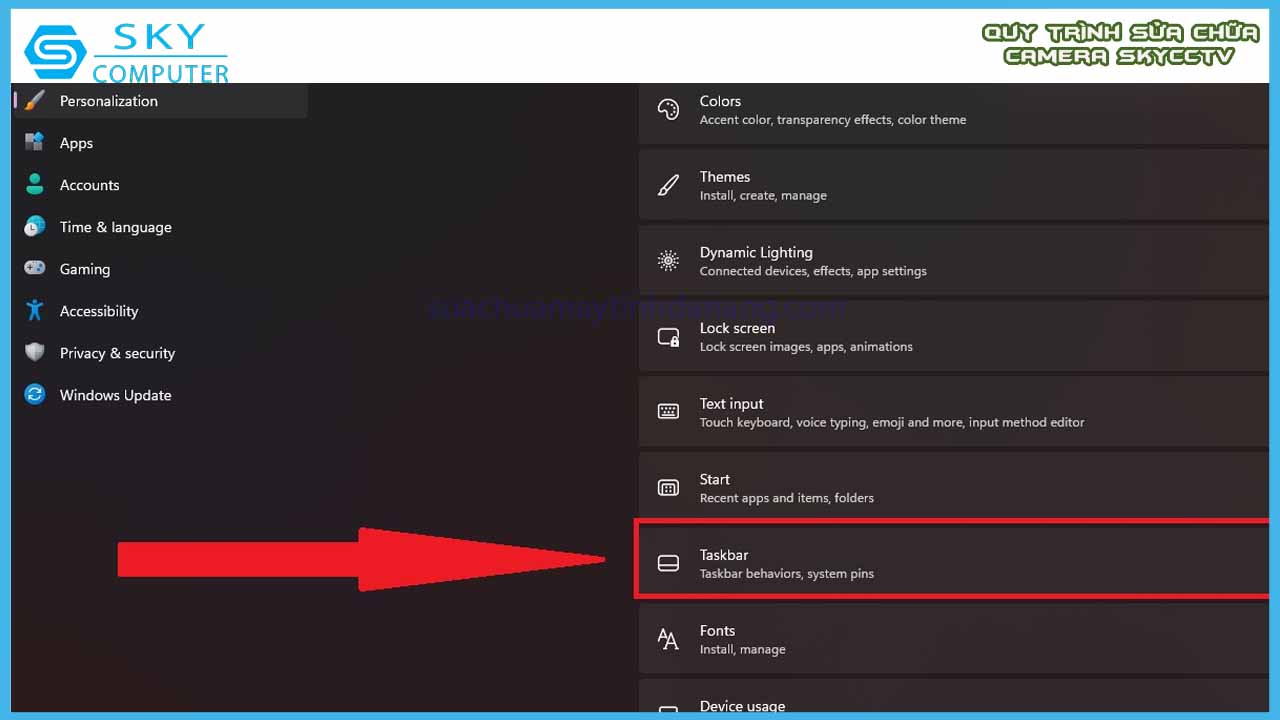1280x720 pixels.
Task: Open Taskbar settings row
Action: [954, 560]
